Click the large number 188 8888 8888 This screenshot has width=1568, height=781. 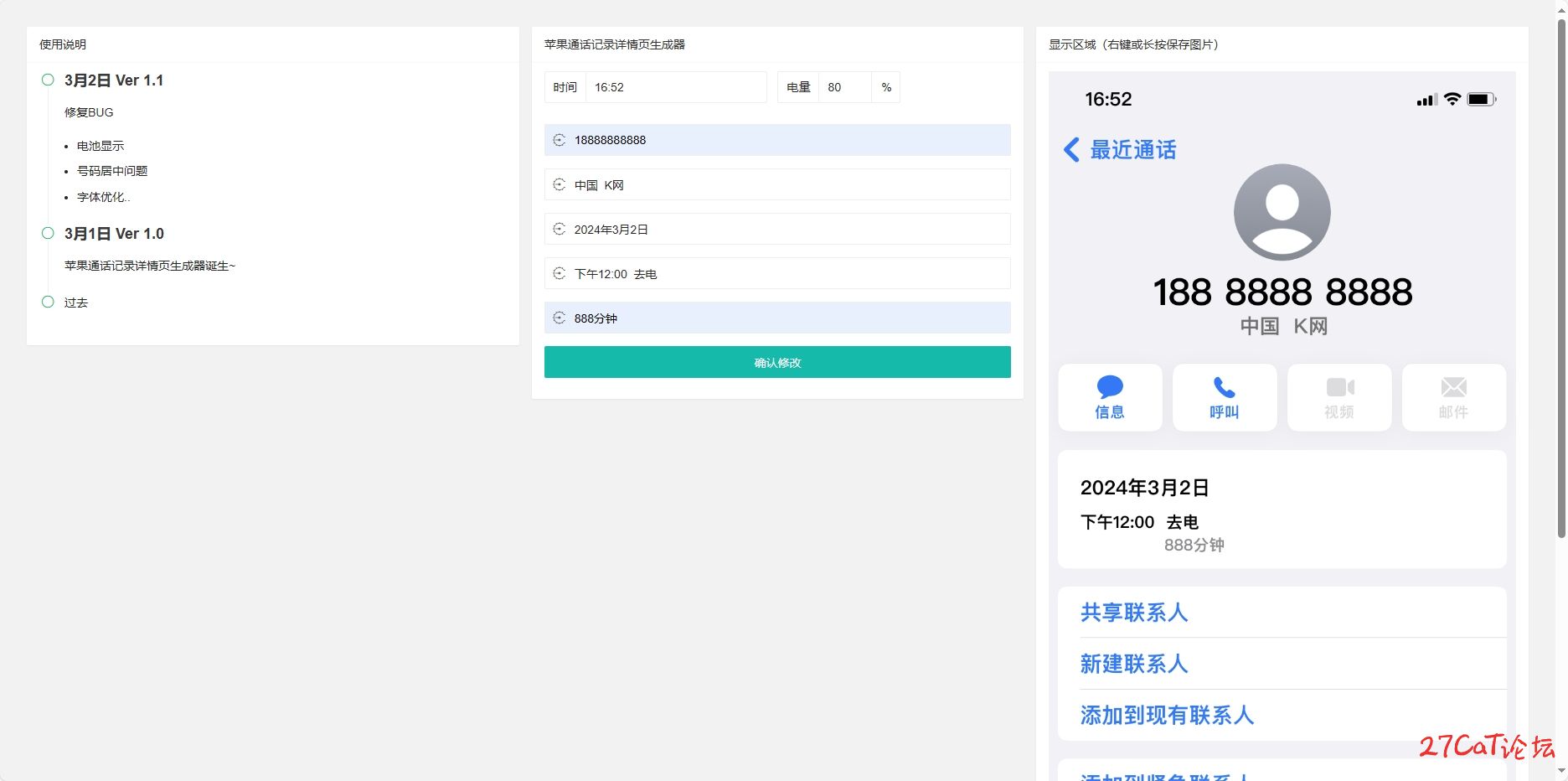tap(1282, 292)
